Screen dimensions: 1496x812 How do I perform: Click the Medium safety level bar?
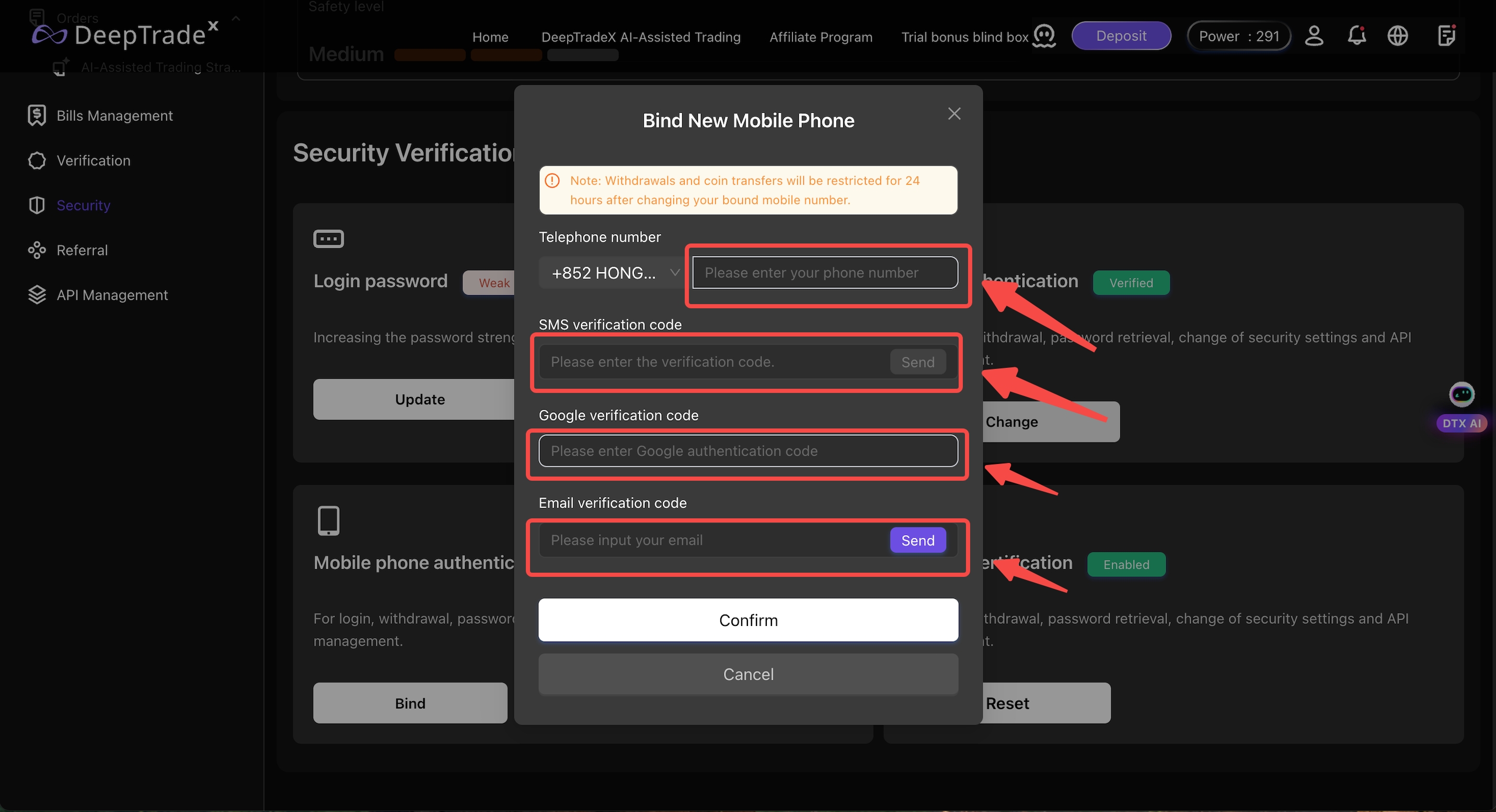[x=506, y=55]
